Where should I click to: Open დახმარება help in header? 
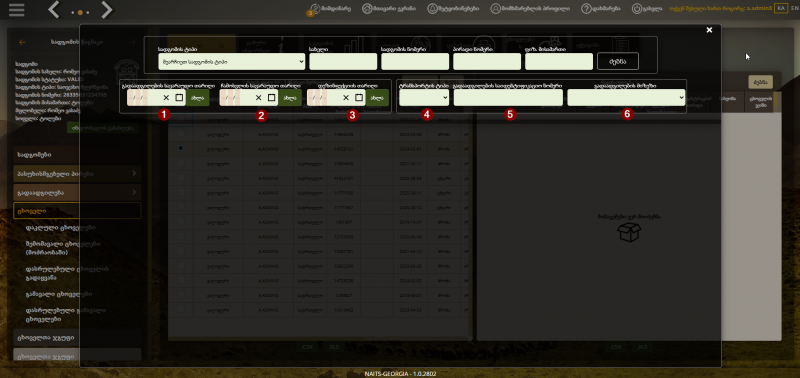[601, 9]
